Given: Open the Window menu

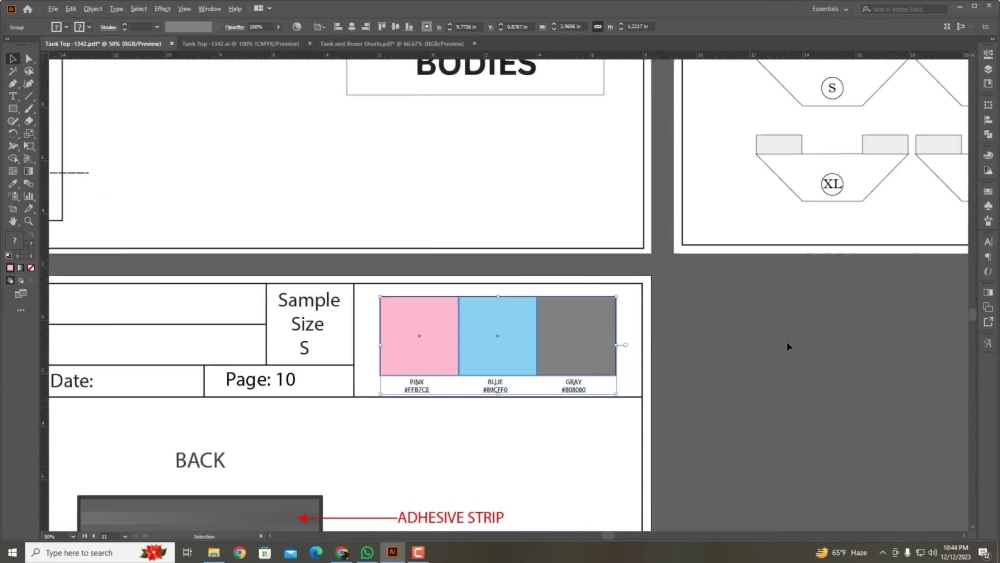Looking at the screenshot, I should (x=209, y=9).
